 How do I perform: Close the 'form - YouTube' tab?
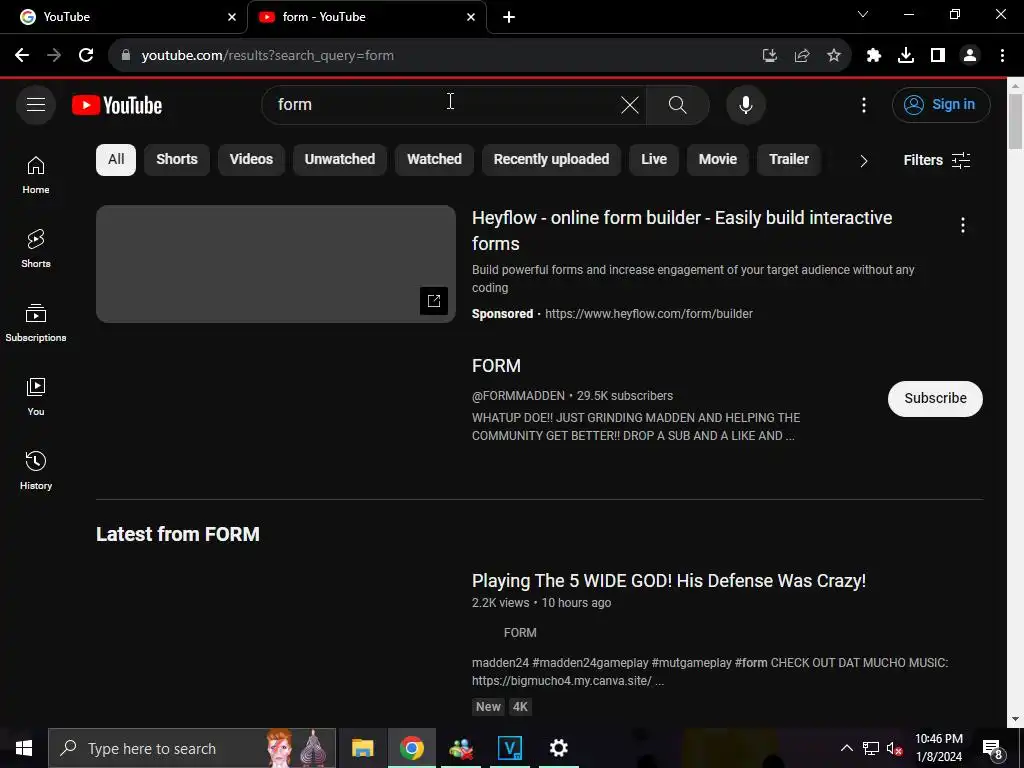(x=471, y=17)
